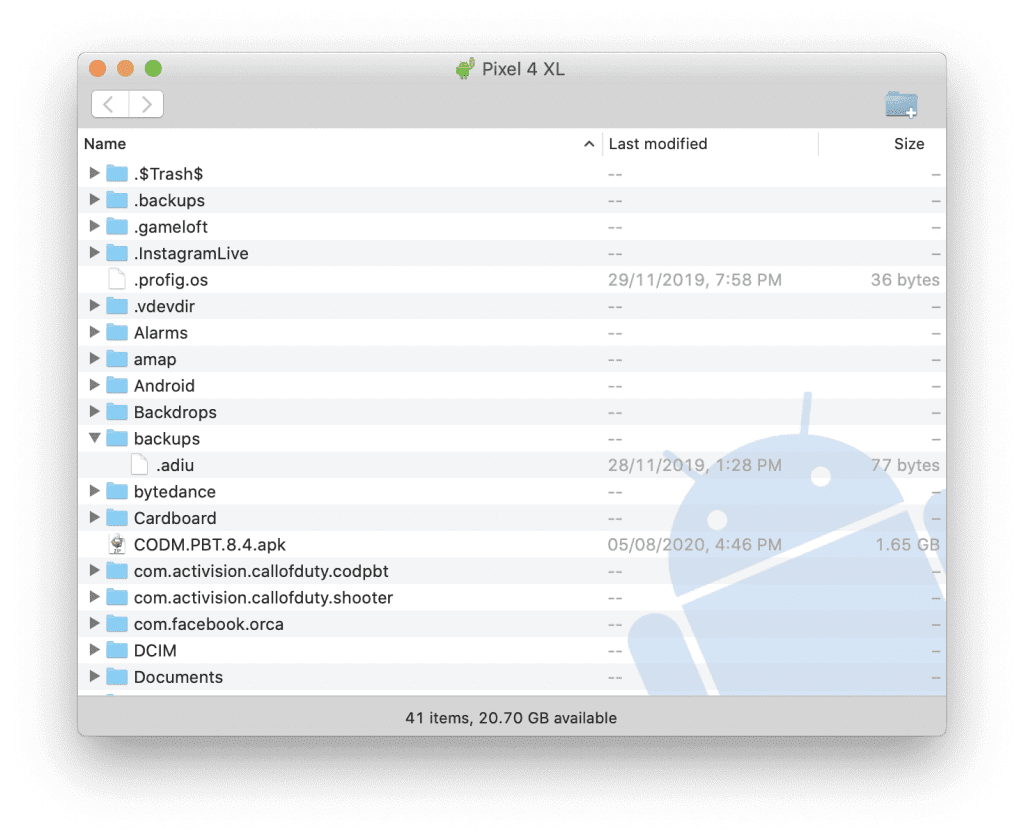Expand the .$Trash$ folder
Screen dimensions: 1024x839
(94, 173)
